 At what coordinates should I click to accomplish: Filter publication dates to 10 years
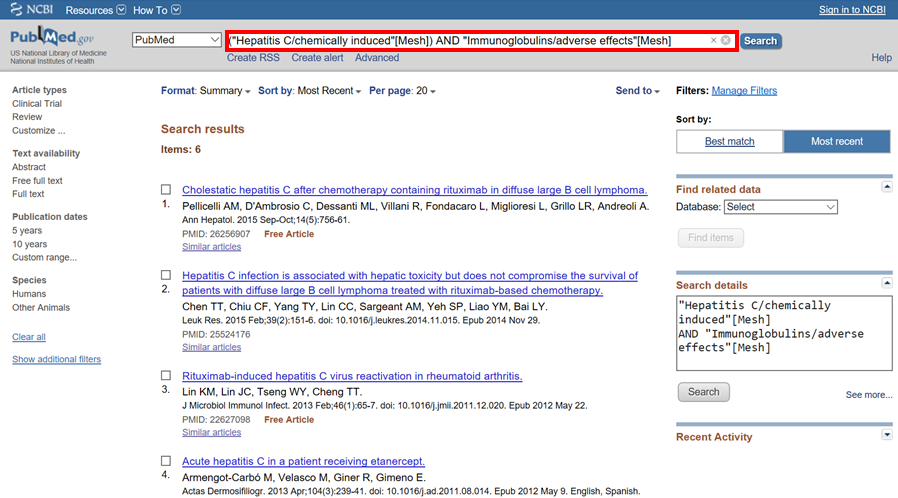[x=30, y=244]
